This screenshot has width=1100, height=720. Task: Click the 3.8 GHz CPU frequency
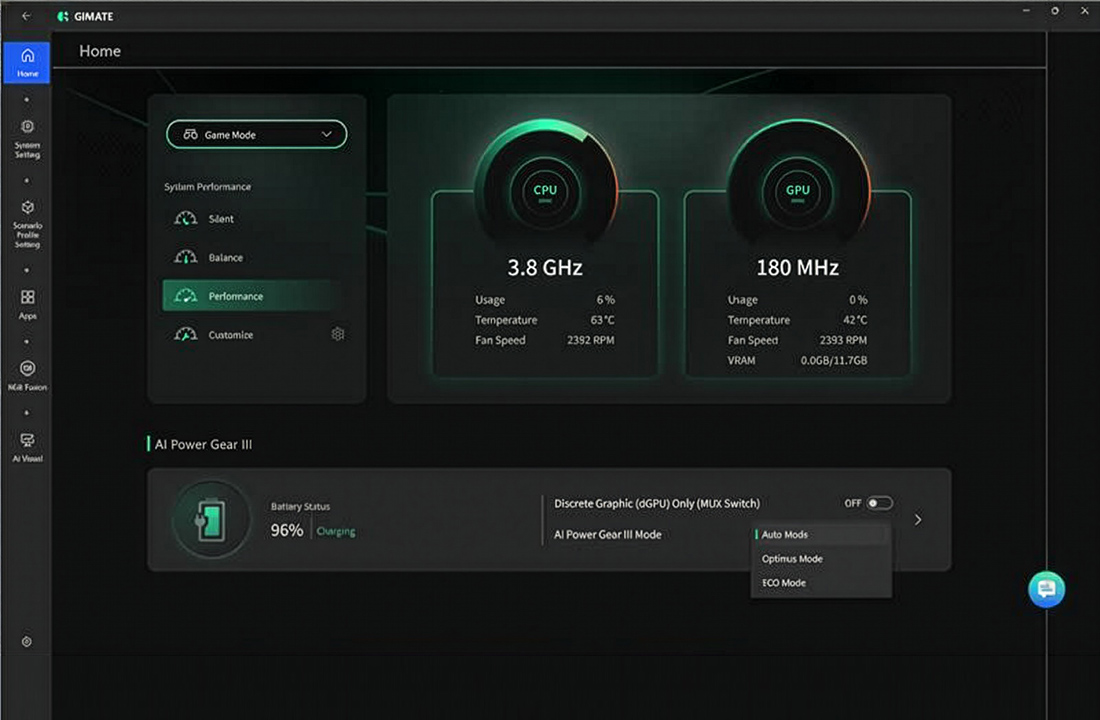545,267
